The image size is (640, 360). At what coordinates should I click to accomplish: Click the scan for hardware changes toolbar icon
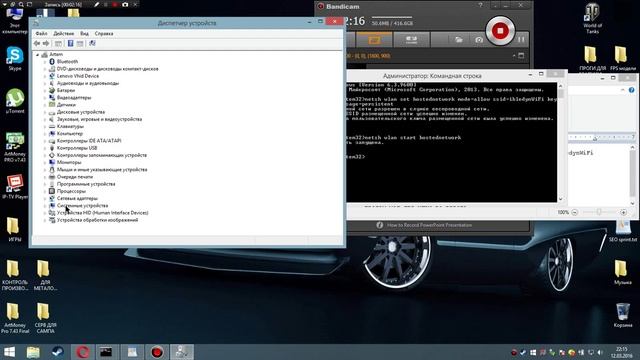click(92, 43)
